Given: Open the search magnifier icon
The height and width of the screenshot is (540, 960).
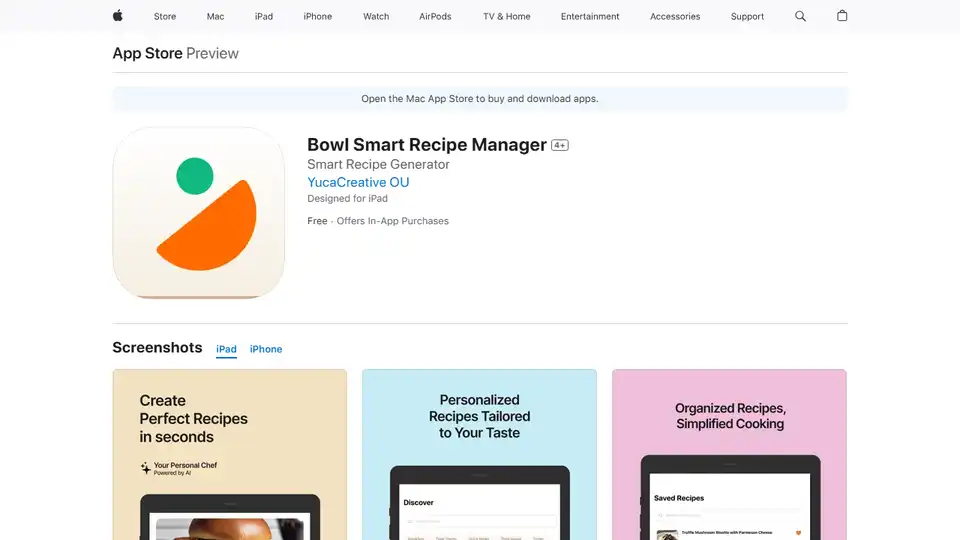Looking at the screenshot, I should [800, 16].
